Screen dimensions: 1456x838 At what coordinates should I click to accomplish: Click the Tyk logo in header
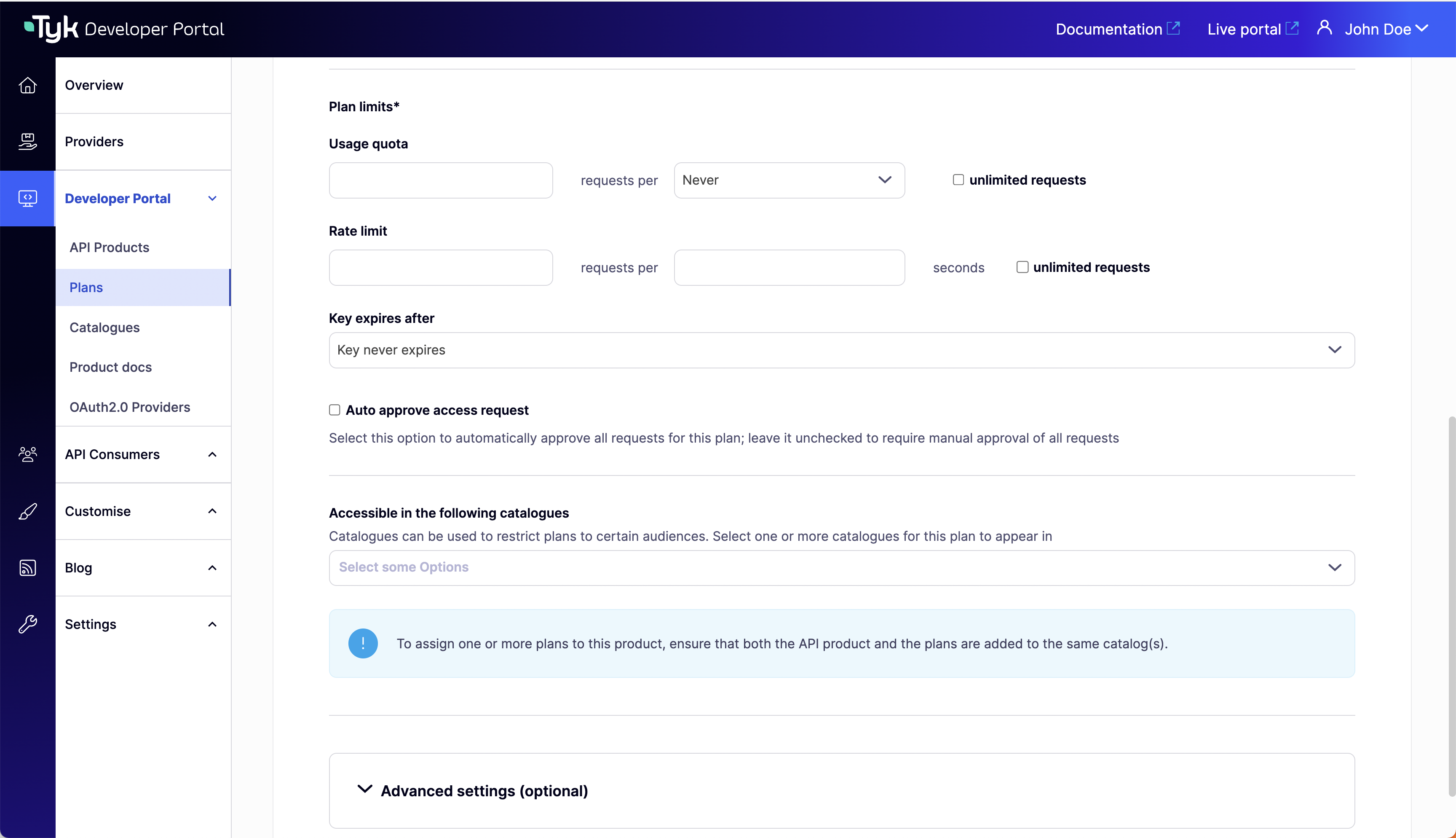click(52, 29)
